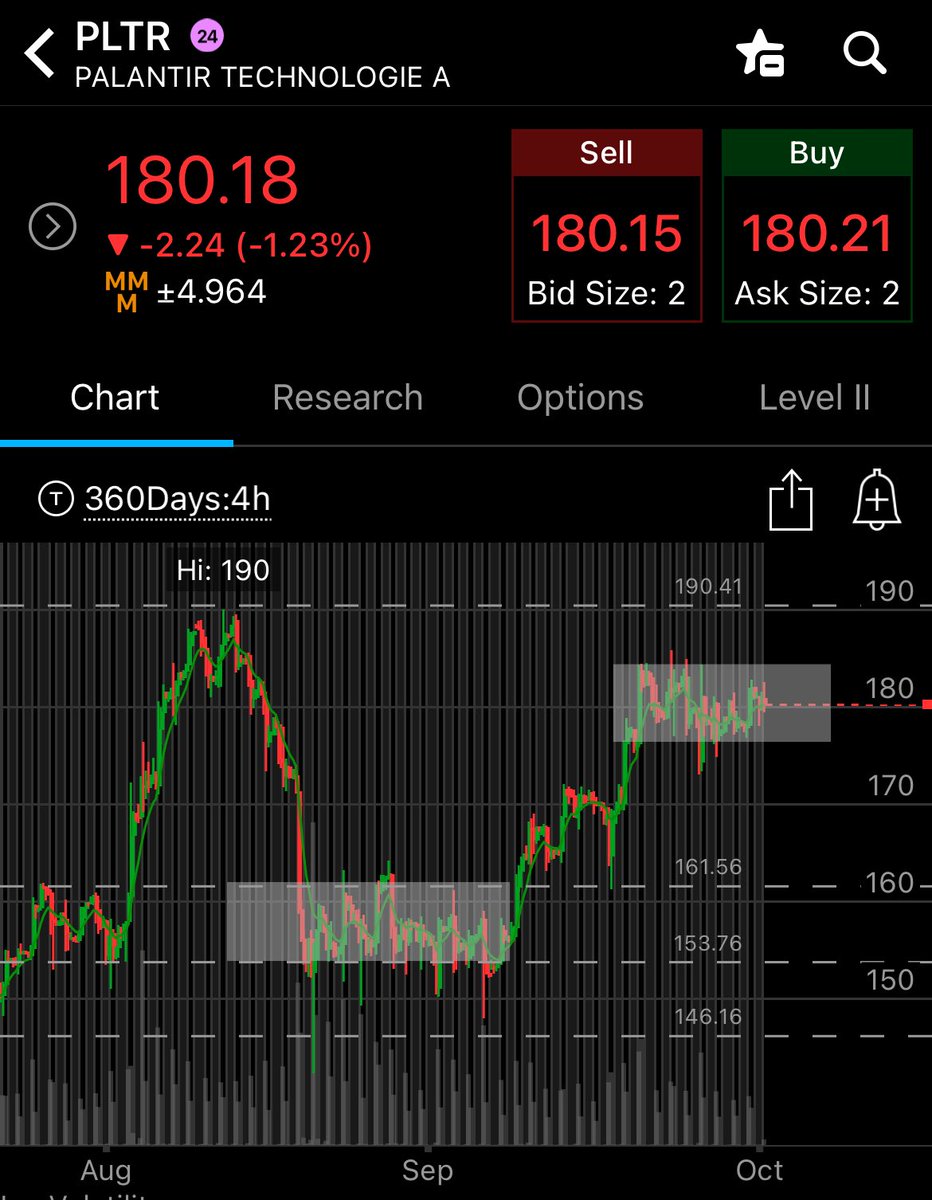The image size is (932, 1200).
Task: Tap the red current price marker on axis
Action: point(927,705)
